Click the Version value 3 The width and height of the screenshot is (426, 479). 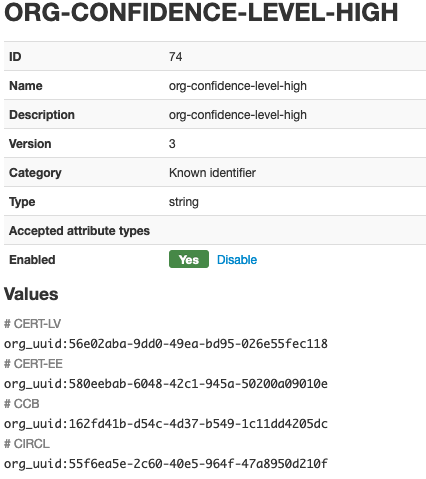tap(172, 144)
